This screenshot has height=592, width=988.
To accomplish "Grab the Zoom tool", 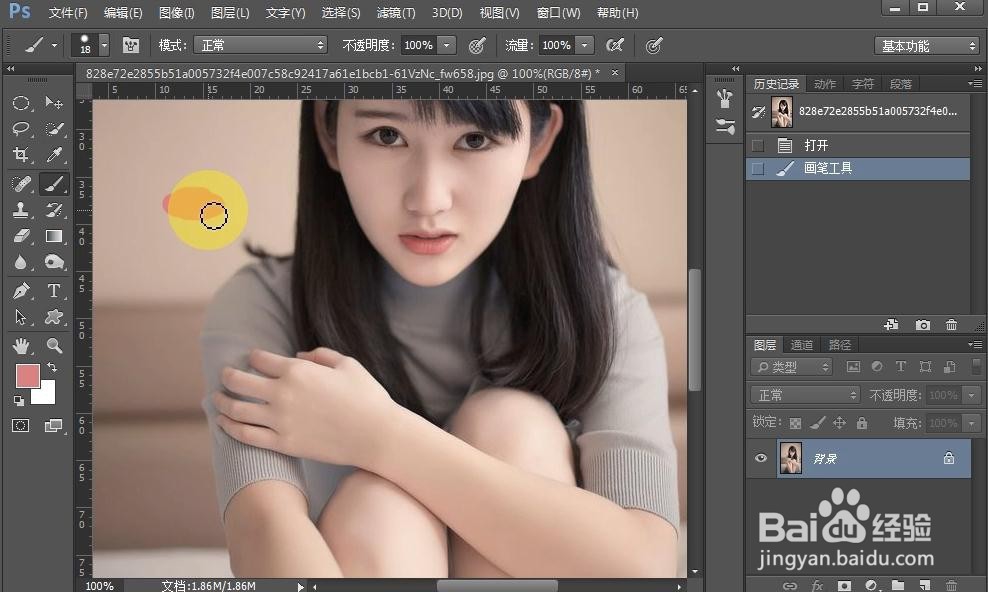I will (x=54, y=345).
